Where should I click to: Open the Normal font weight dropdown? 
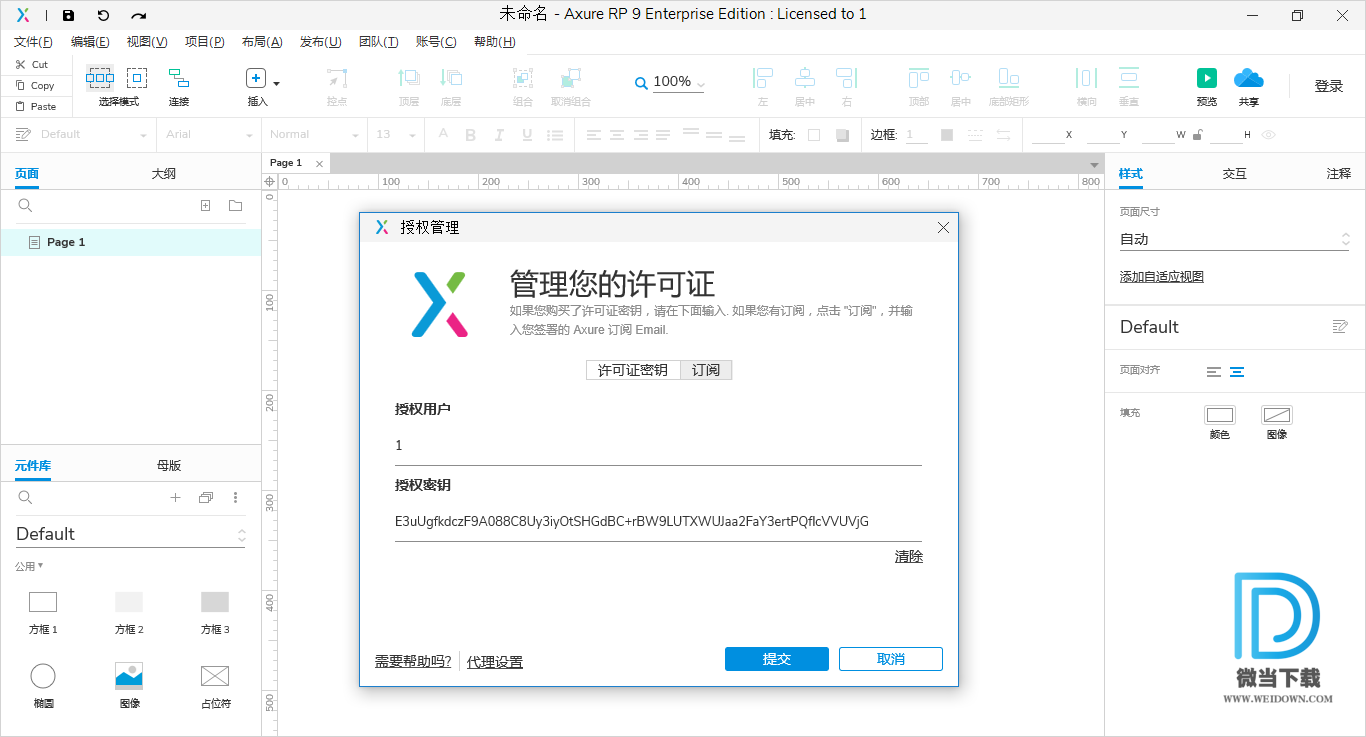click(314, 135)
